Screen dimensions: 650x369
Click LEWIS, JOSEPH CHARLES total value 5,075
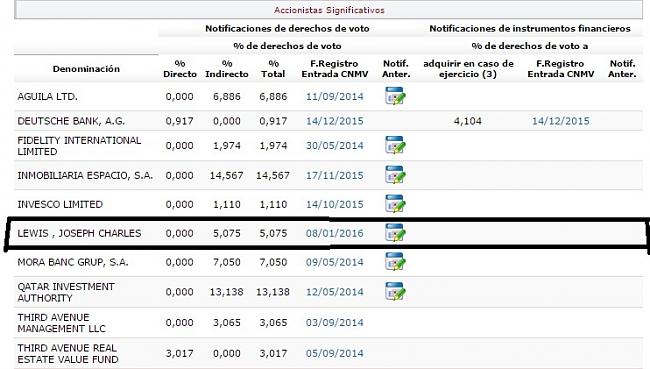(x=273, y=233)
